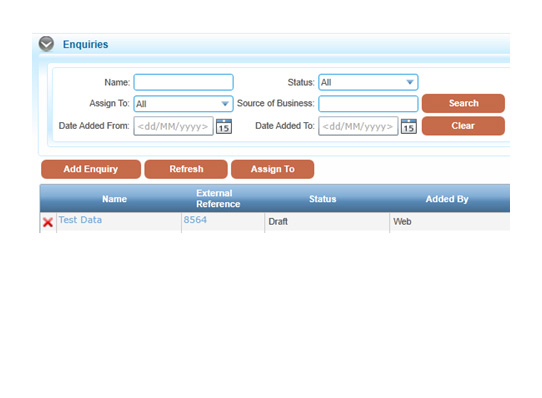Click the Refresh button
Screen dimensions: 542x398
pos(186,169)
